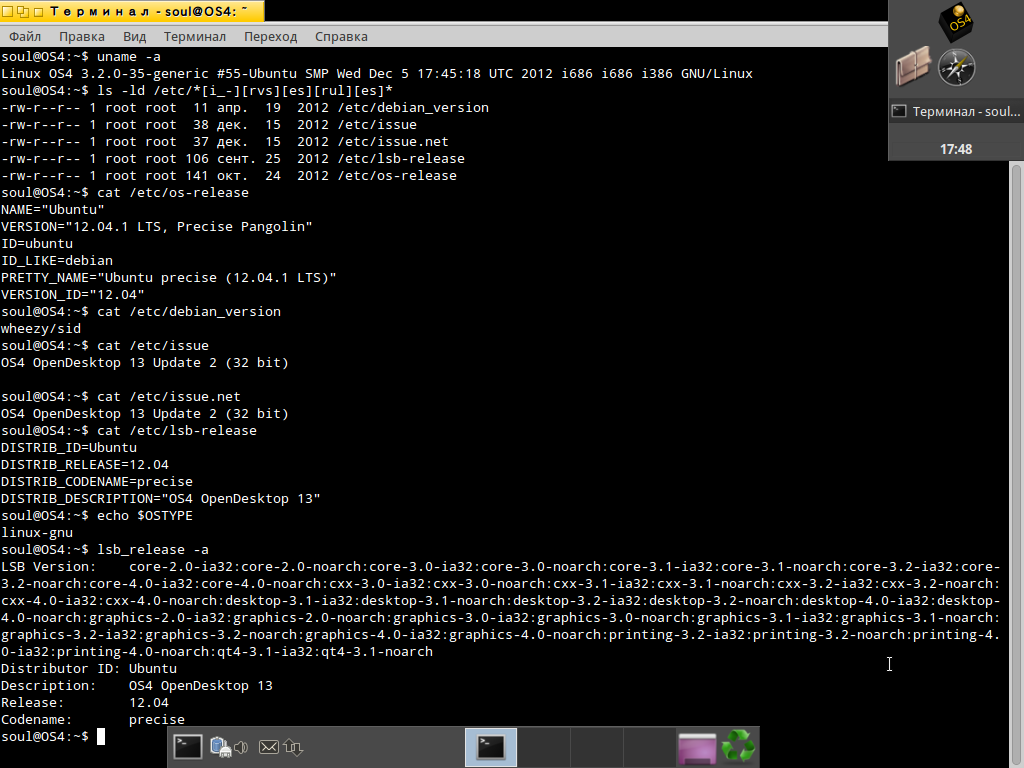This screenshot has width=1024, height=768.
Task: Click the VERSION="12.04.1 LTS, Precise Pangolin" line
Action: tap(157, 227)
